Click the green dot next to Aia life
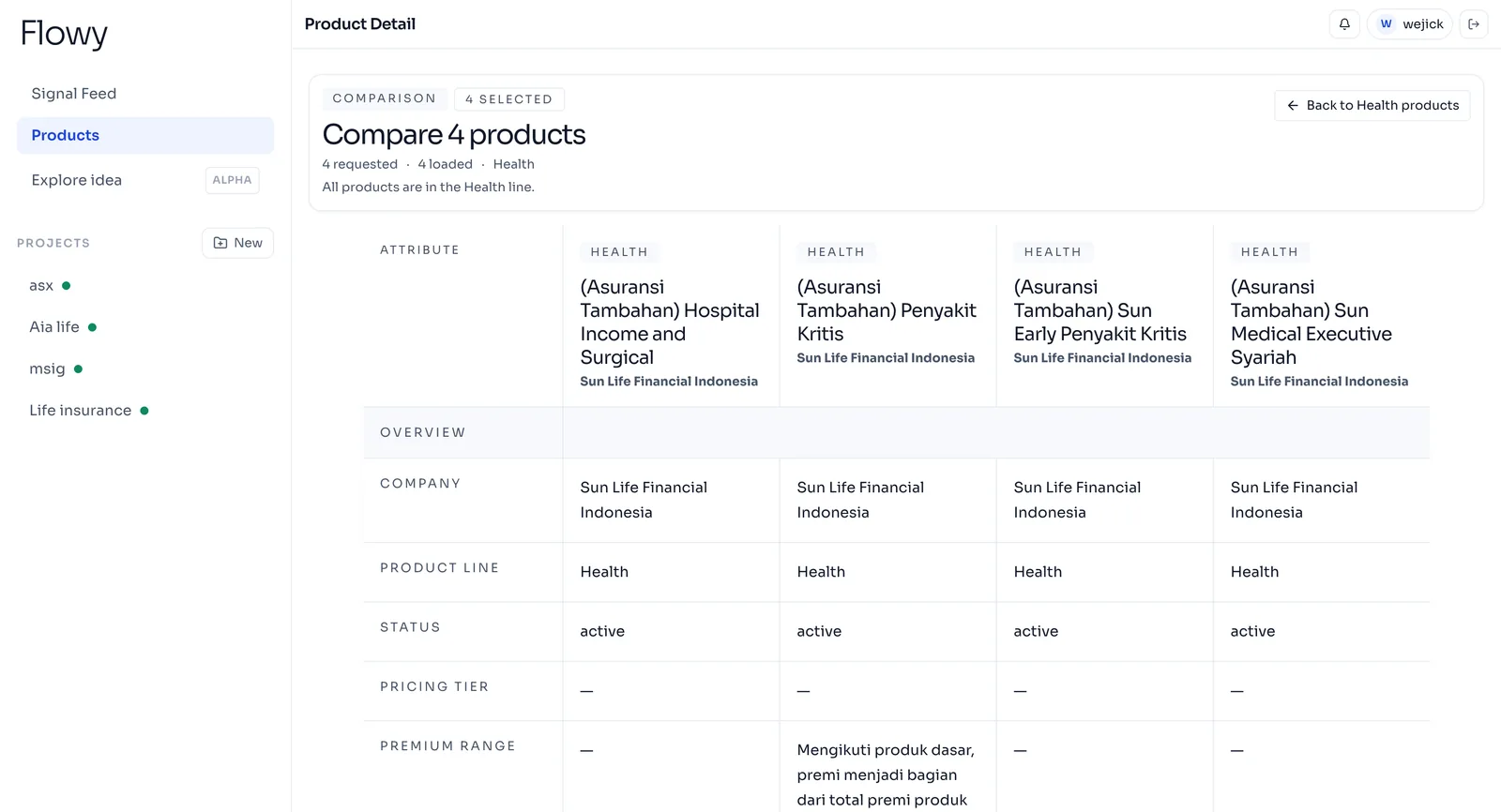The image size is (1501, 812). point(92,327)
